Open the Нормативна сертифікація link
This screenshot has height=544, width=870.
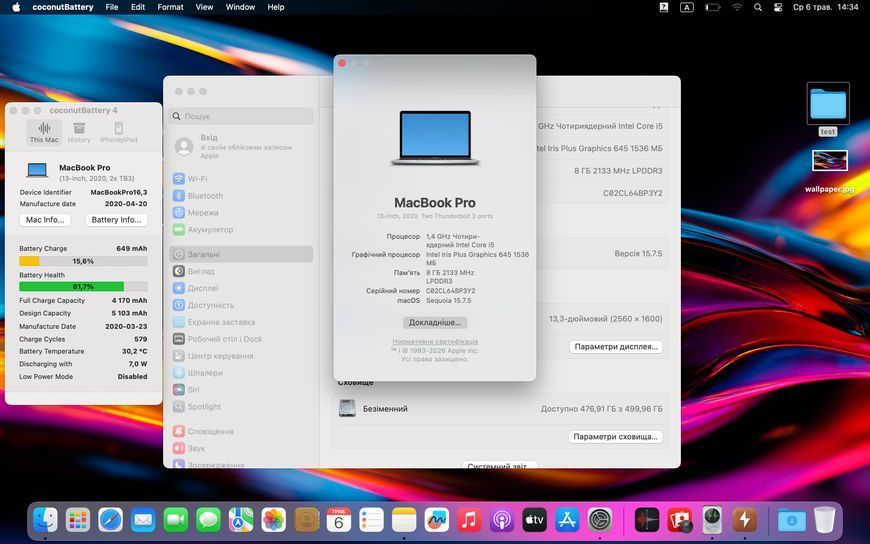pos(435,342)
